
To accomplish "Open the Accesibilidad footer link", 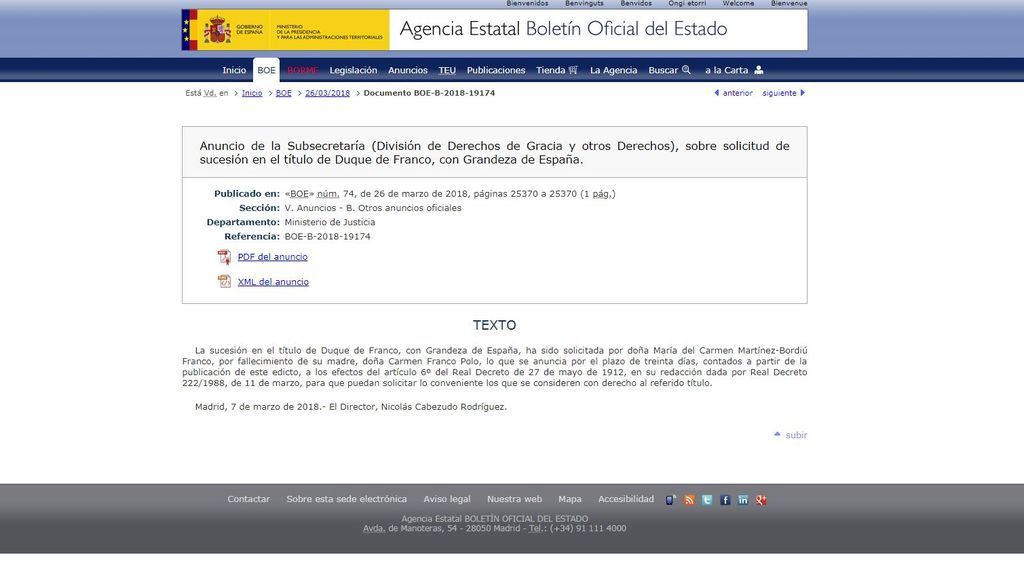I will pos(626,499).
